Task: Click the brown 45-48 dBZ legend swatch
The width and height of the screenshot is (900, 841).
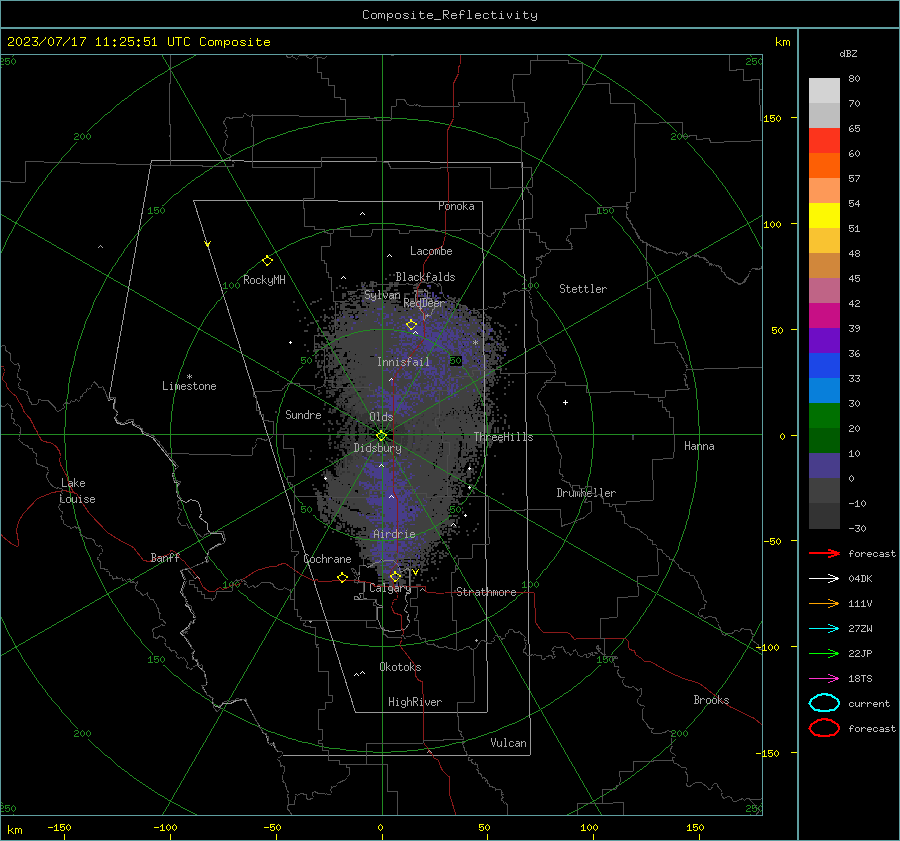Action: click(824, 266)
